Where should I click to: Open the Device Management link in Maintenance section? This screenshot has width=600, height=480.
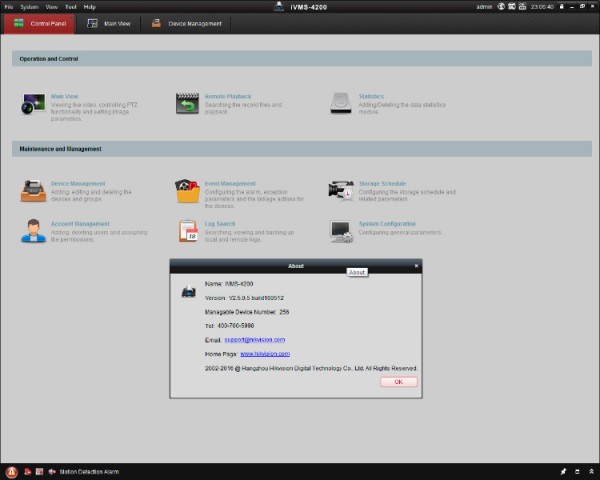pos(78,184)
